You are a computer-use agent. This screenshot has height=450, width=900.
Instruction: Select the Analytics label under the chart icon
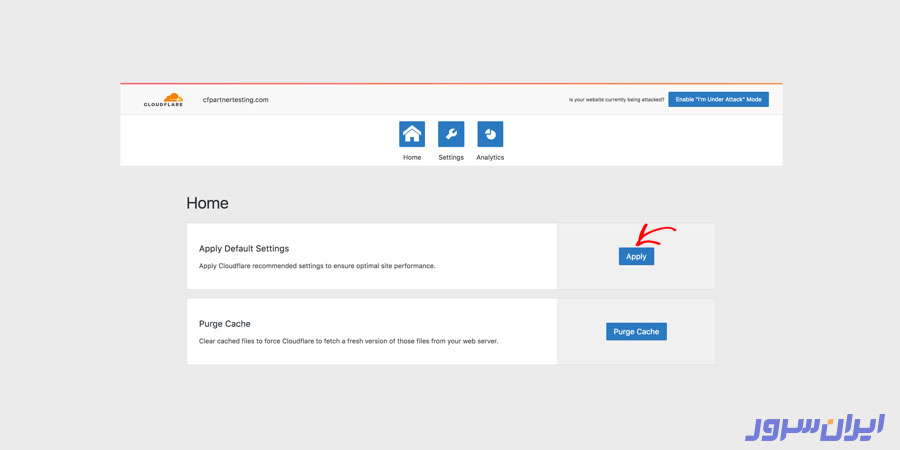[490, 157]
